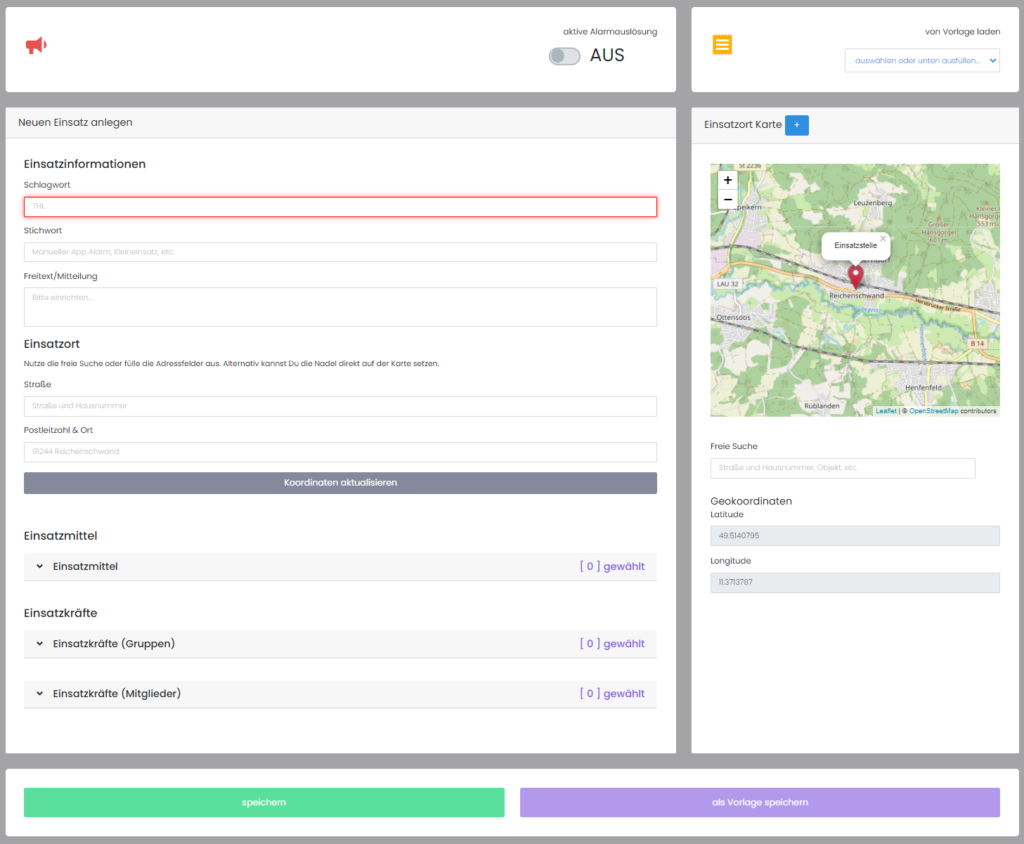Open the von Vorlage laden dropdown
The width and height of the screenshot is (1024, 844).
pos(921,61)
